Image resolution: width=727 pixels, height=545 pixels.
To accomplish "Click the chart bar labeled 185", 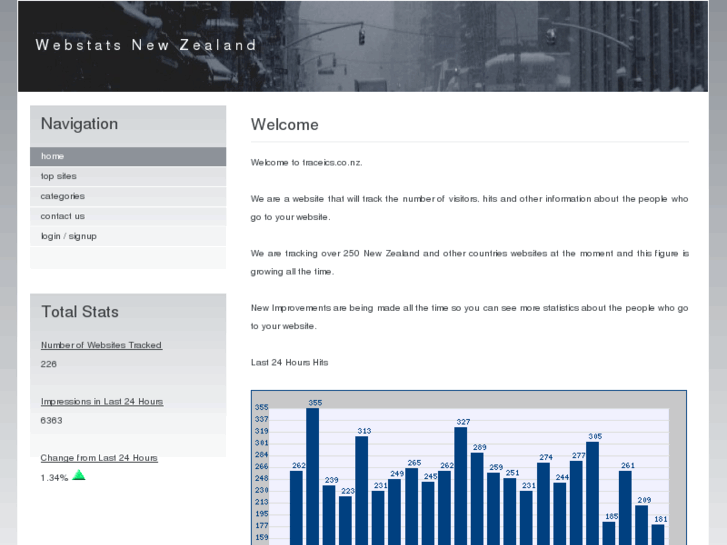I will [609, 533].
